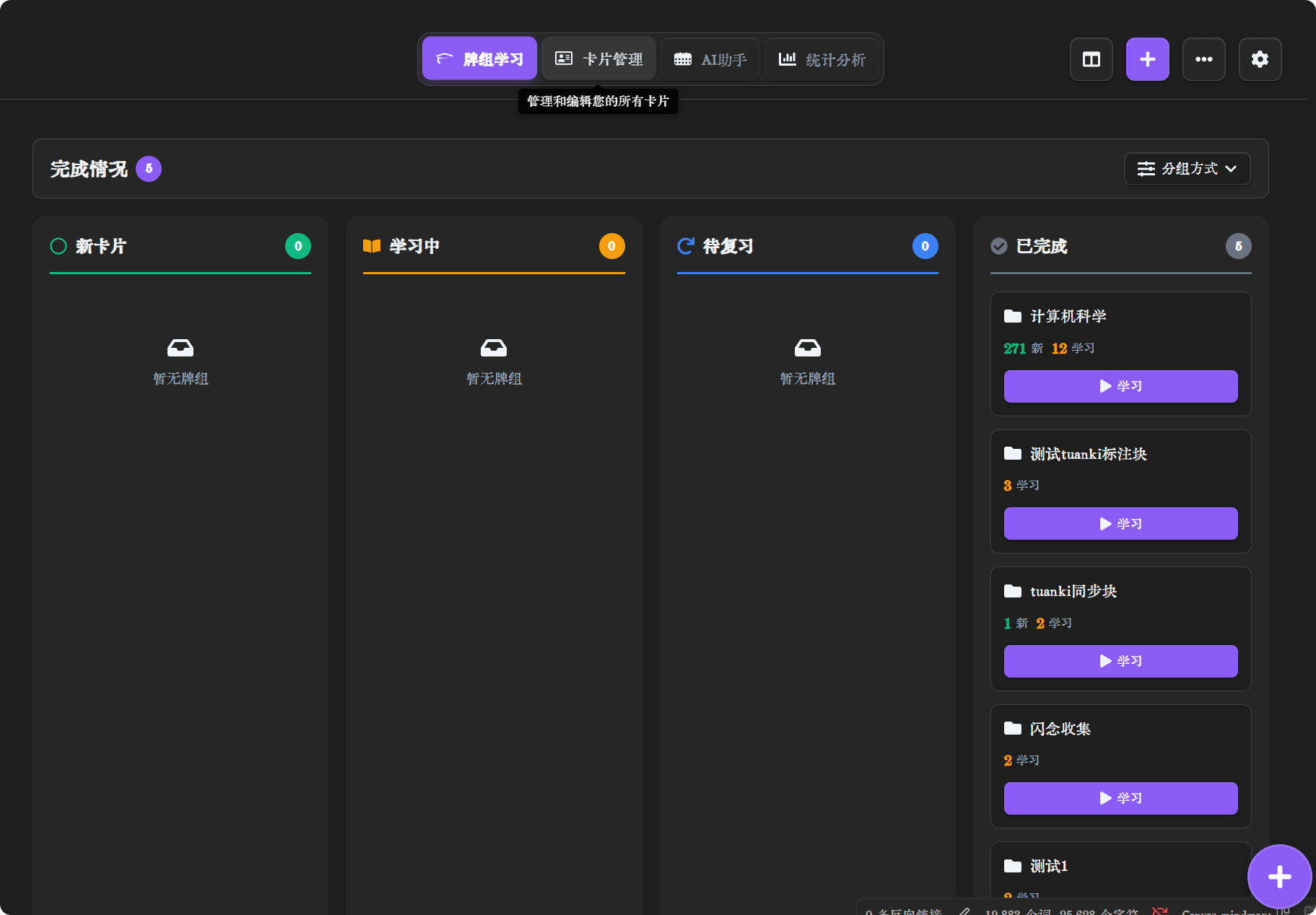Select the 牌组学习 tab

tap(479, 59)
